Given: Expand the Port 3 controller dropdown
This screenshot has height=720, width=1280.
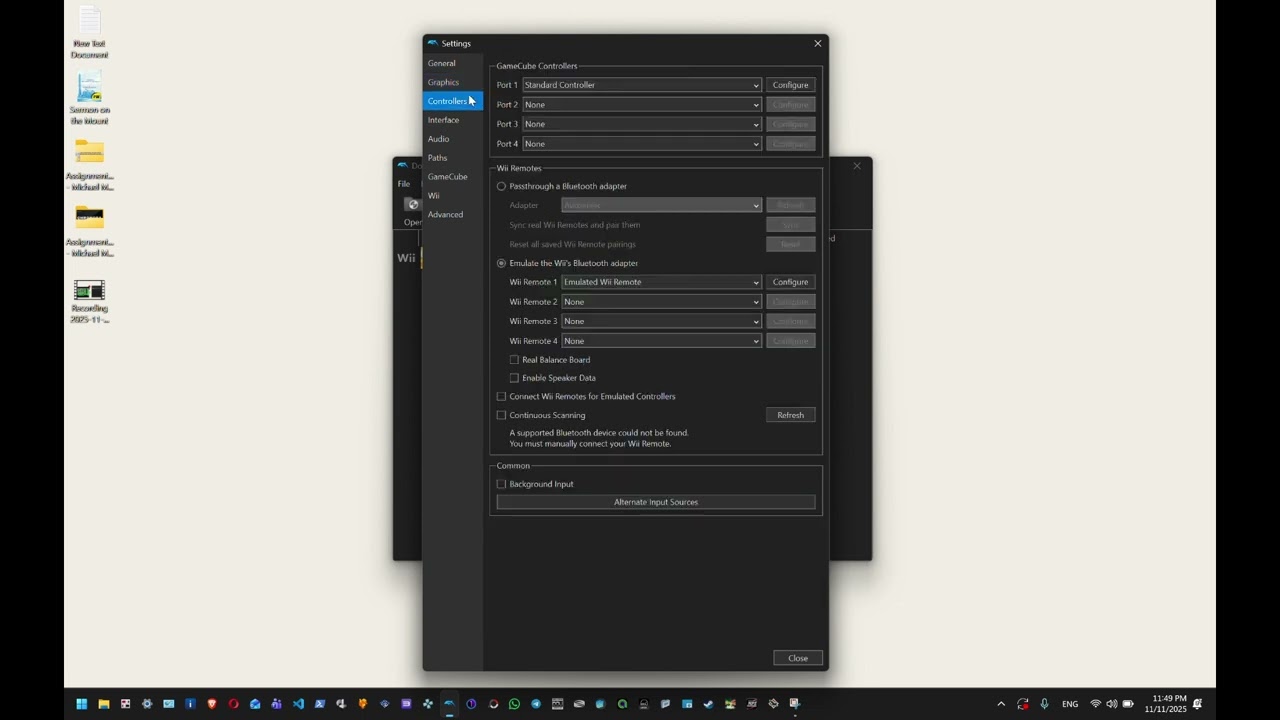Looking at the screenshot, I should 642,124.
